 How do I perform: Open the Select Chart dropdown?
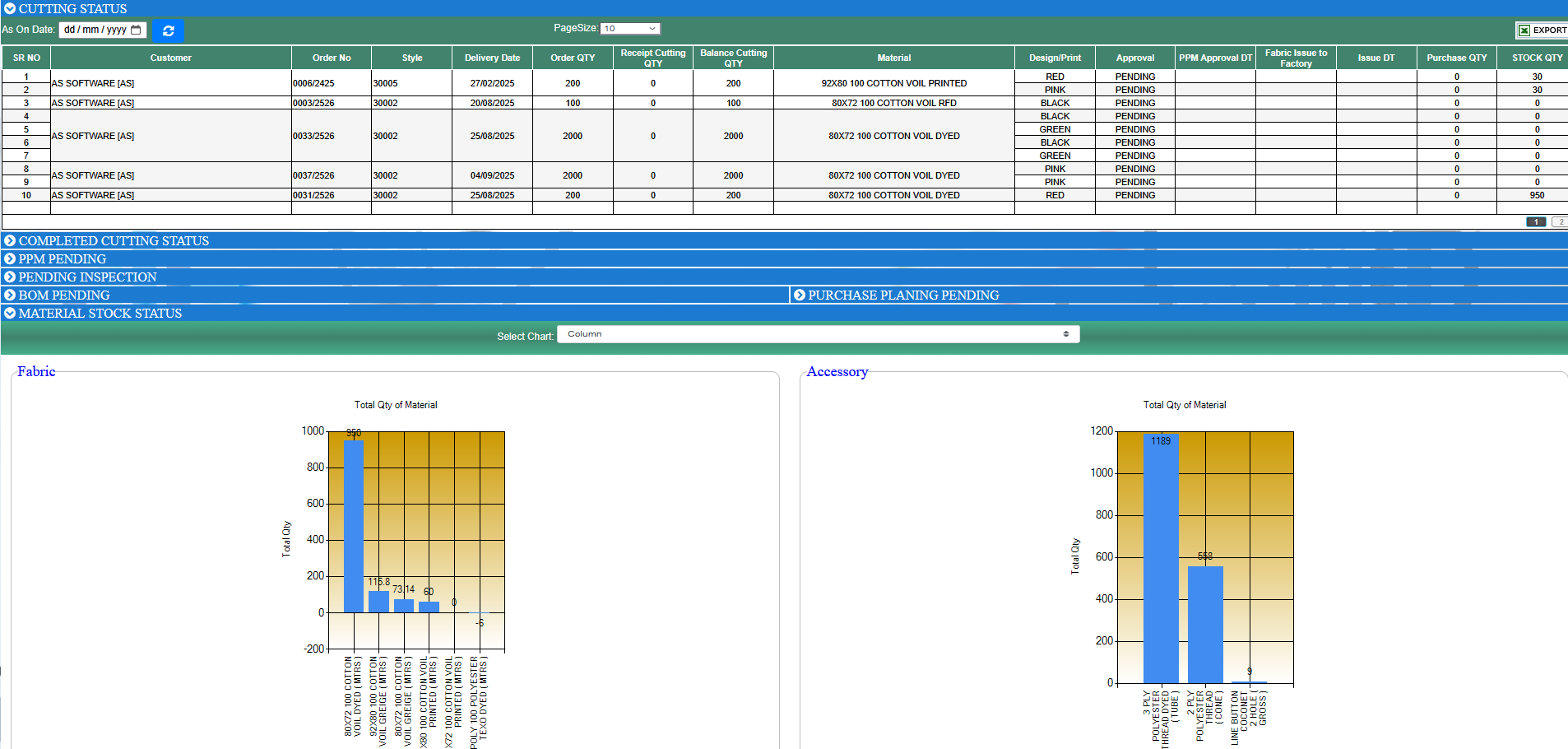(x=818, y=334)
